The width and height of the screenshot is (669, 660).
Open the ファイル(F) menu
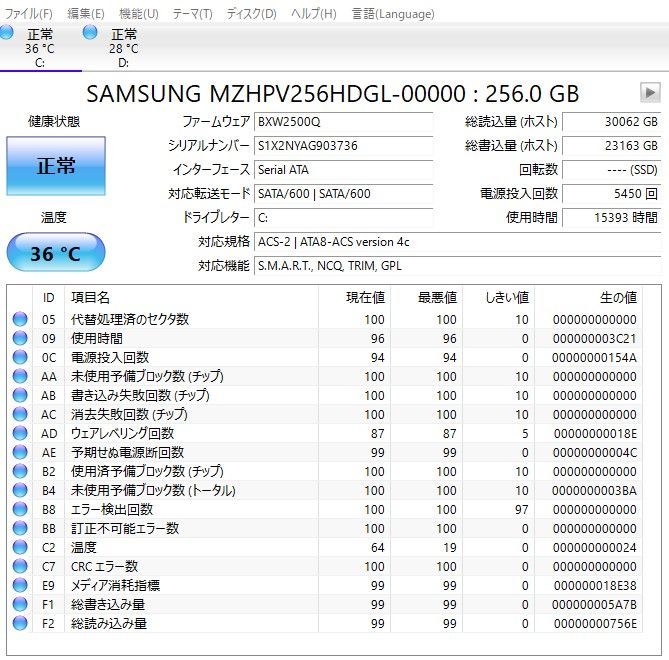coord(28,14)
